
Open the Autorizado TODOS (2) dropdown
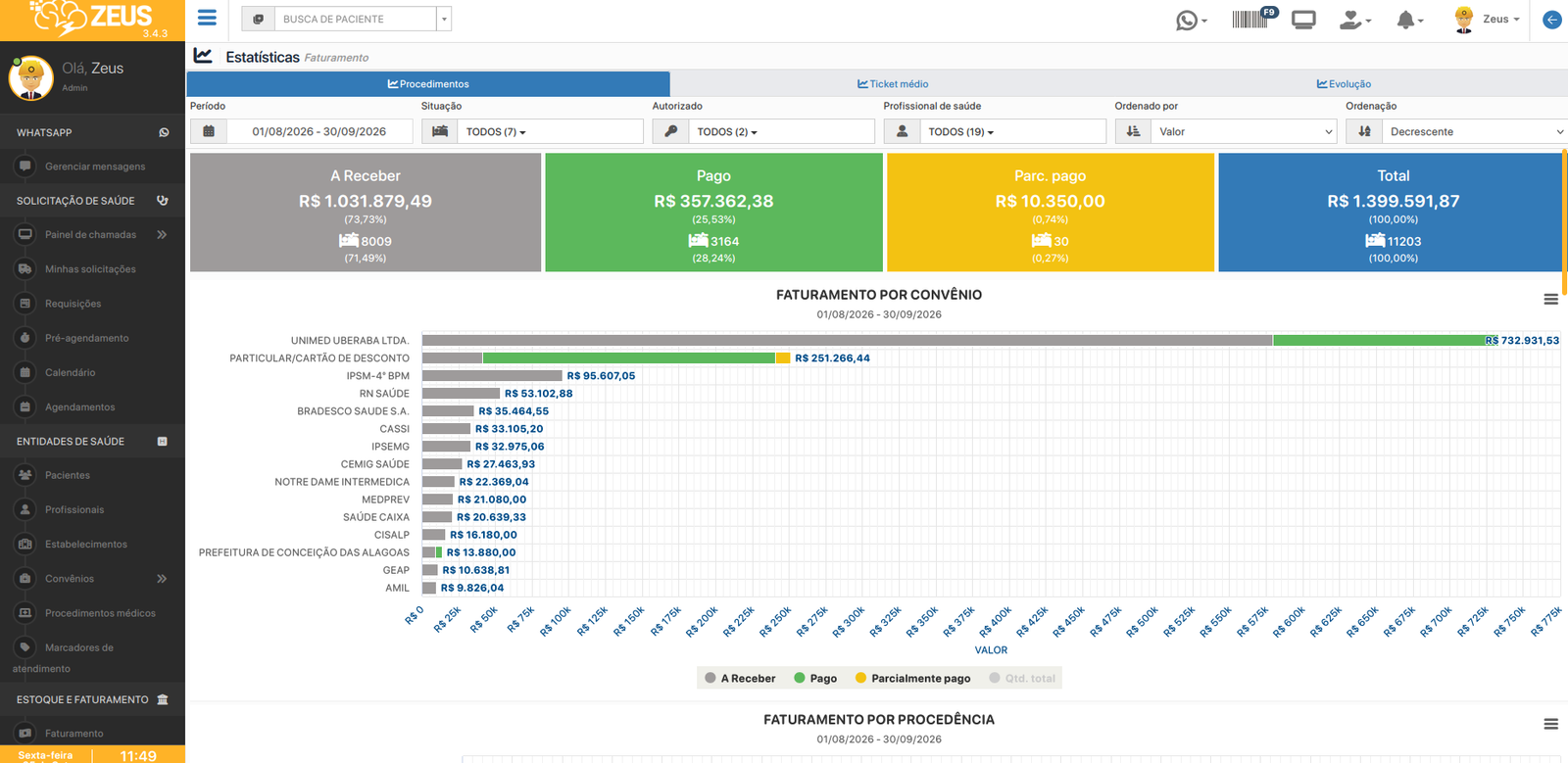coord(782,131)
